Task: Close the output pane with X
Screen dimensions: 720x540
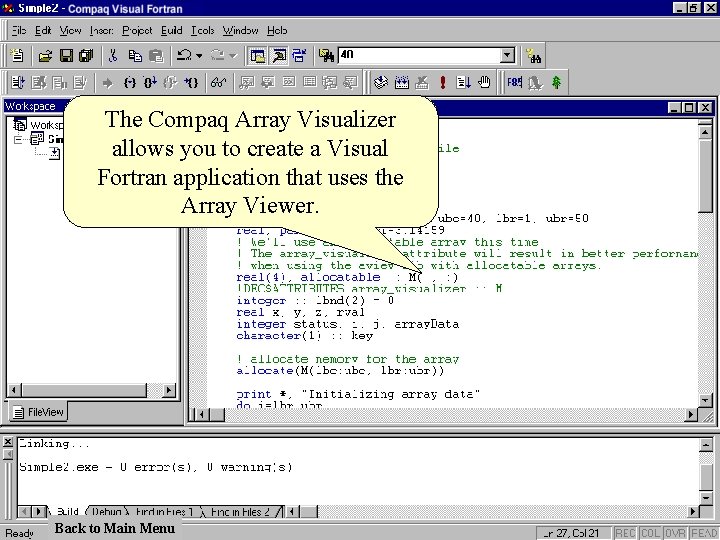Action: pos(8,442)
